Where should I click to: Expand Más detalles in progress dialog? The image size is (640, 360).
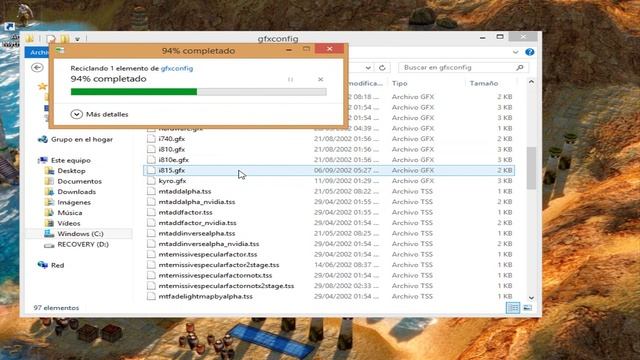(100, 114)
